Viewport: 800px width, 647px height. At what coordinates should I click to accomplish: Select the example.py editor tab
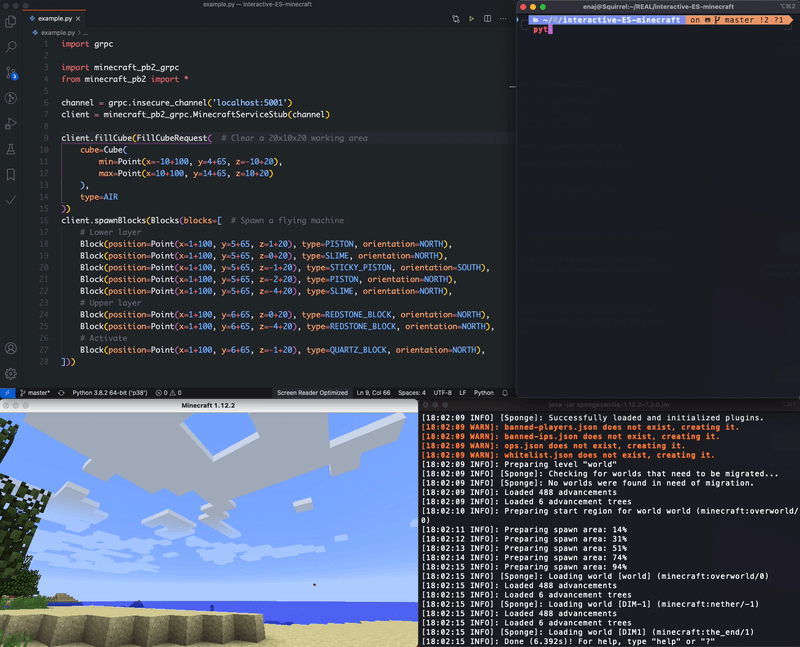pos(55,19)
